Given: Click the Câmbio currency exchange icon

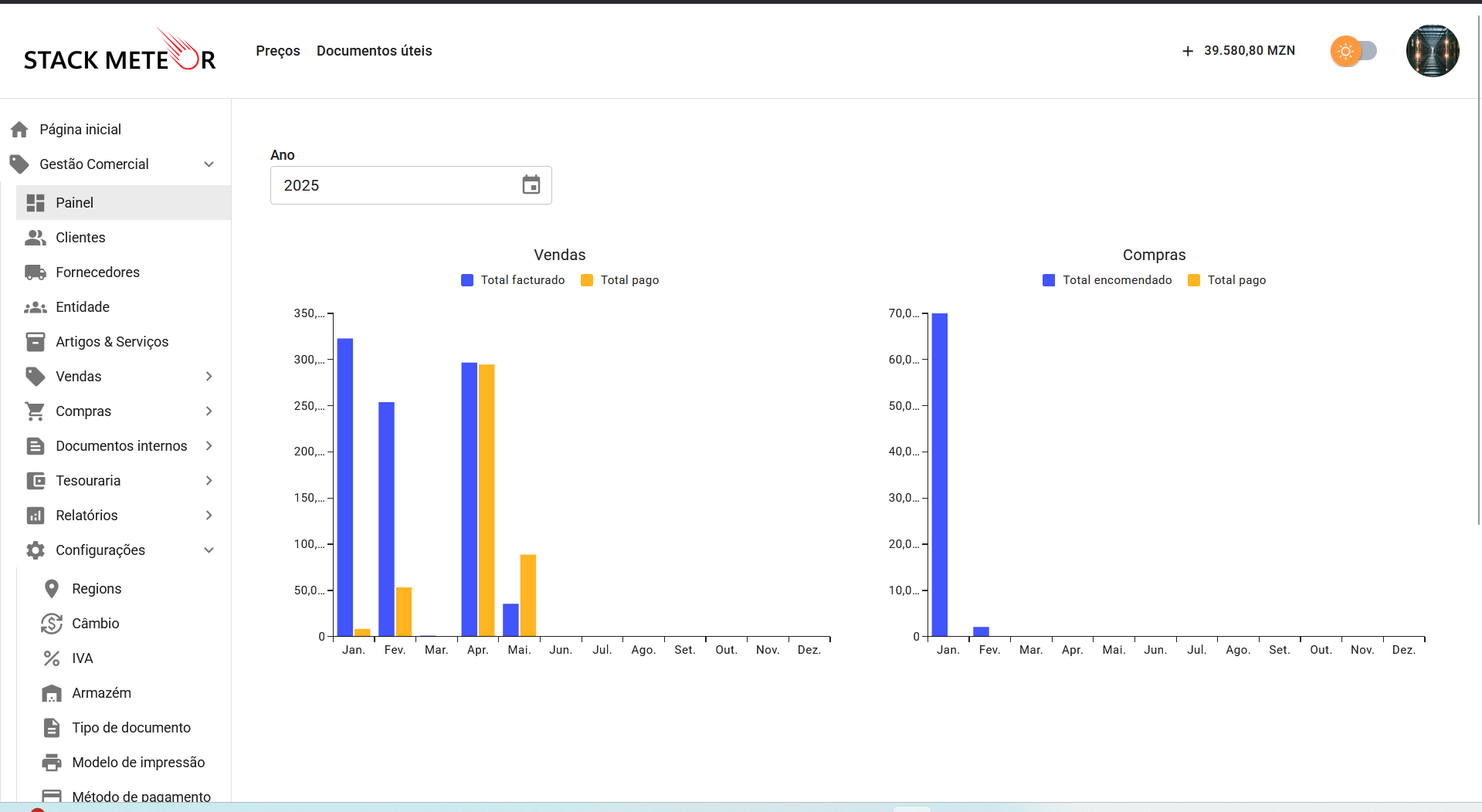Looking at the screenshot, I should (52, 623).
